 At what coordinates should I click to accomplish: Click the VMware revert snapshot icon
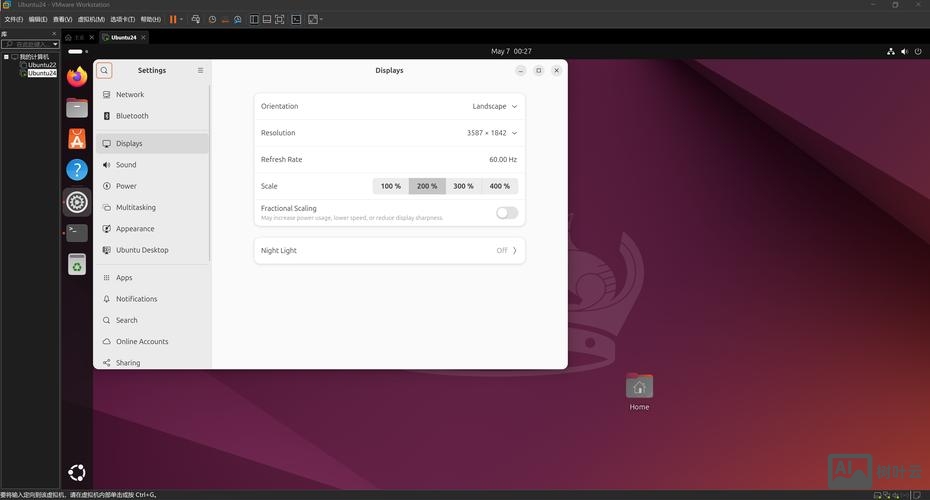(x=225, y=20)
